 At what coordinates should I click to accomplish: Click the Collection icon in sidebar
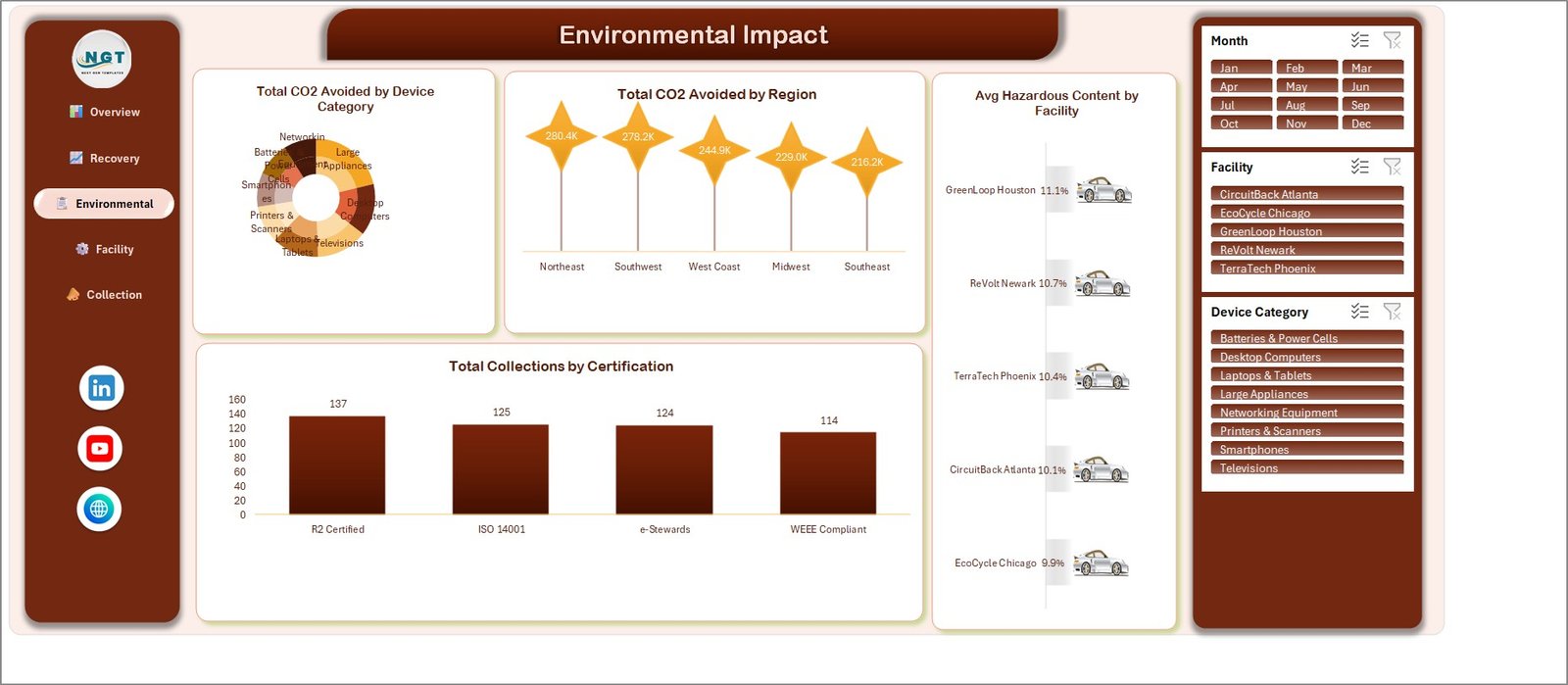[73, 294]
